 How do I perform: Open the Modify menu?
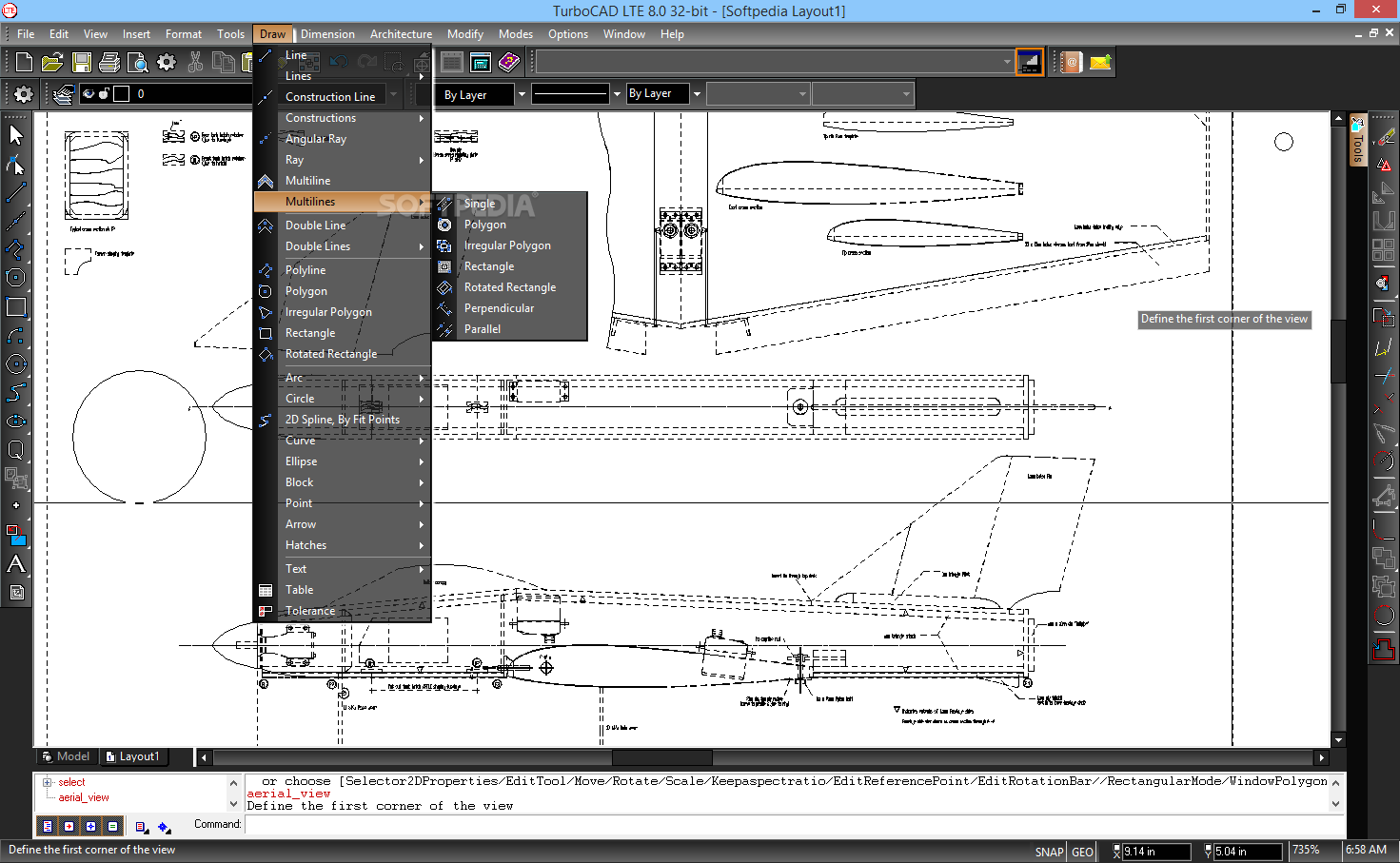tap(465, 34)
